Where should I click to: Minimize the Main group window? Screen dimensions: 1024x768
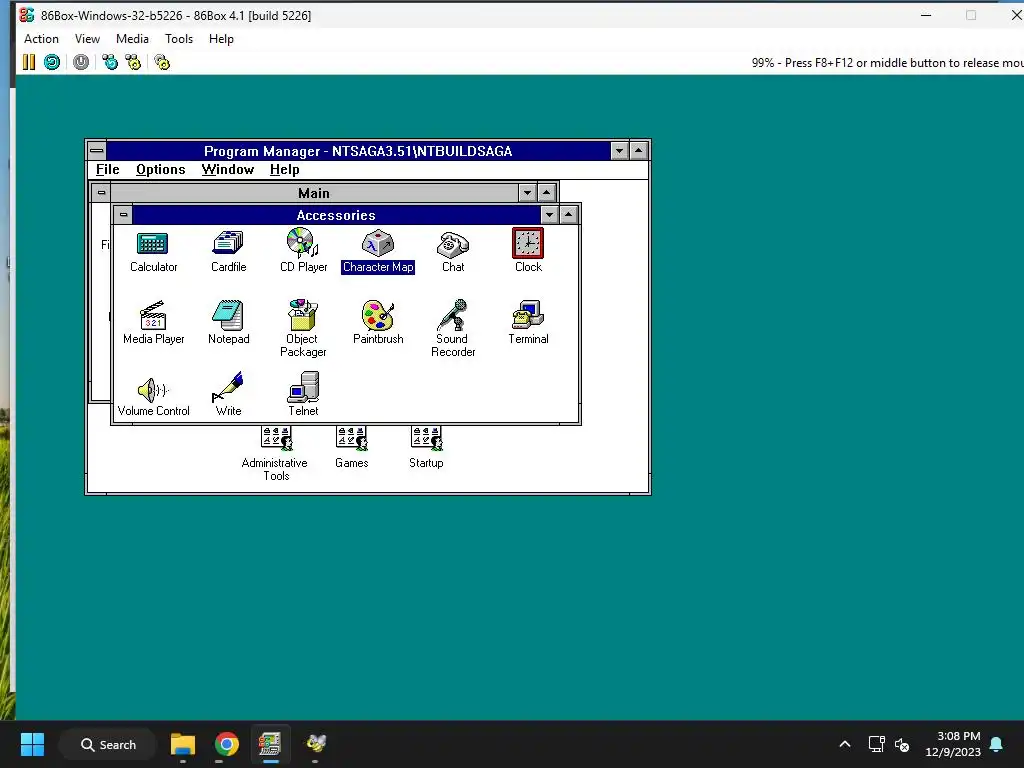click(528, 193)
